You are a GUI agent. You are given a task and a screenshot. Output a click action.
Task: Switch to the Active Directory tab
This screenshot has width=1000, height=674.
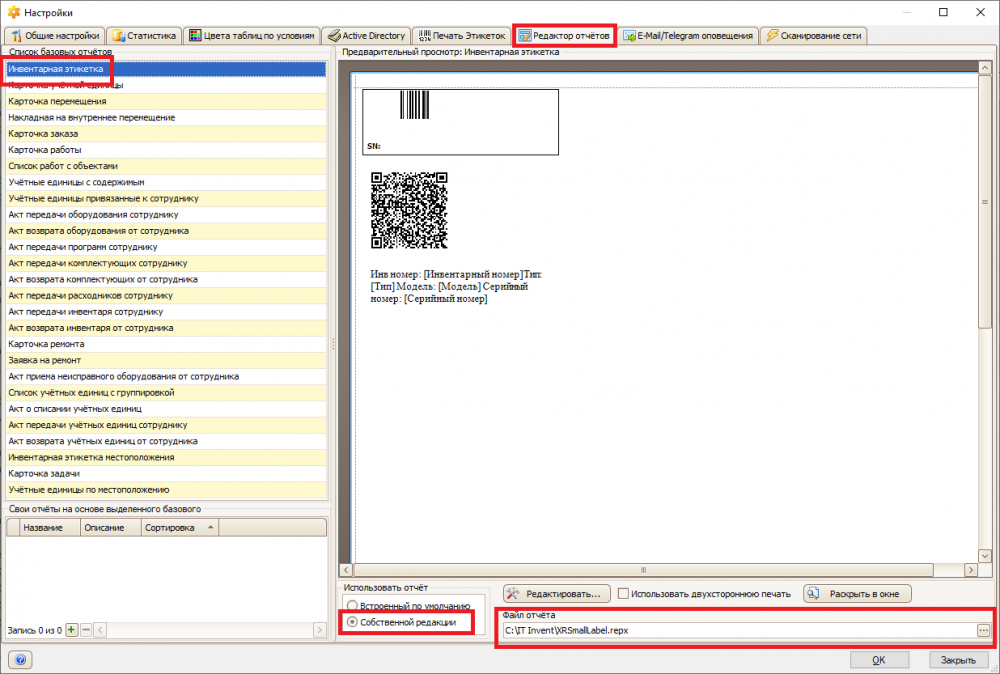point(366,36)
